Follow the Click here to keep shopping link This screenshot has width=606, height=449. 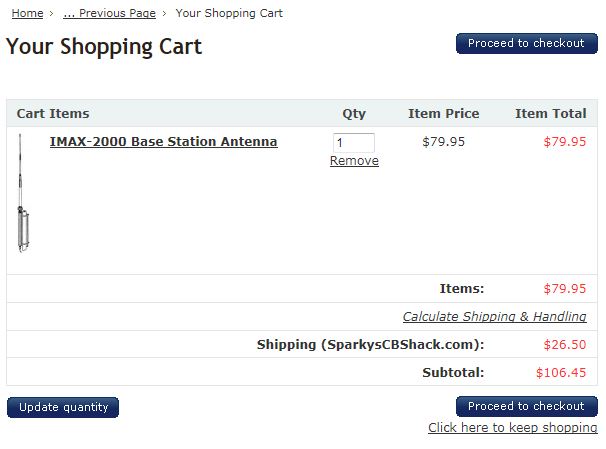[x=512, y=428]
